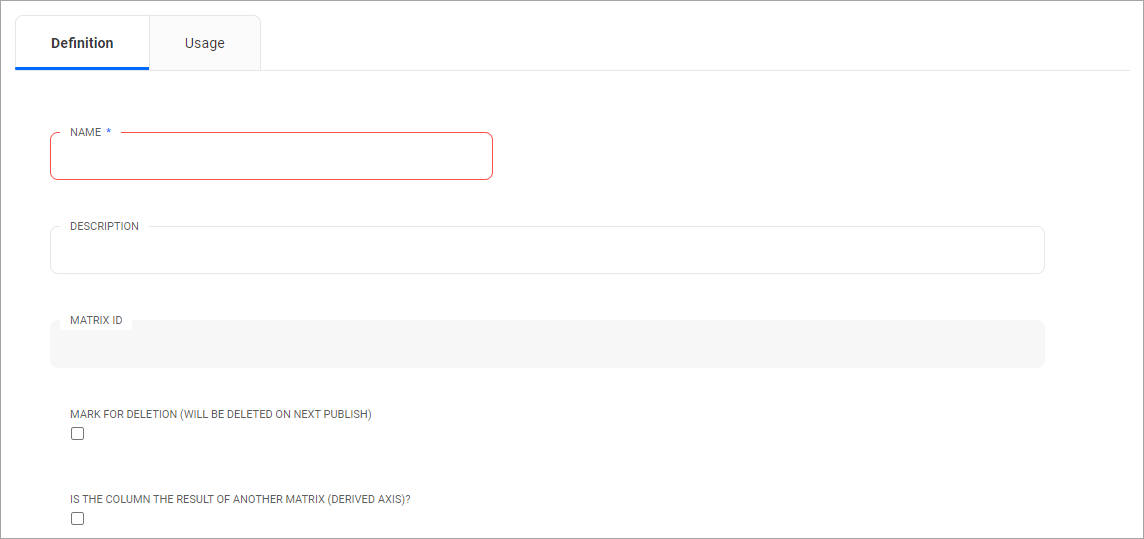1144x539 pixels.
Task: Click inside the Name input field
Action: (271, 157)
